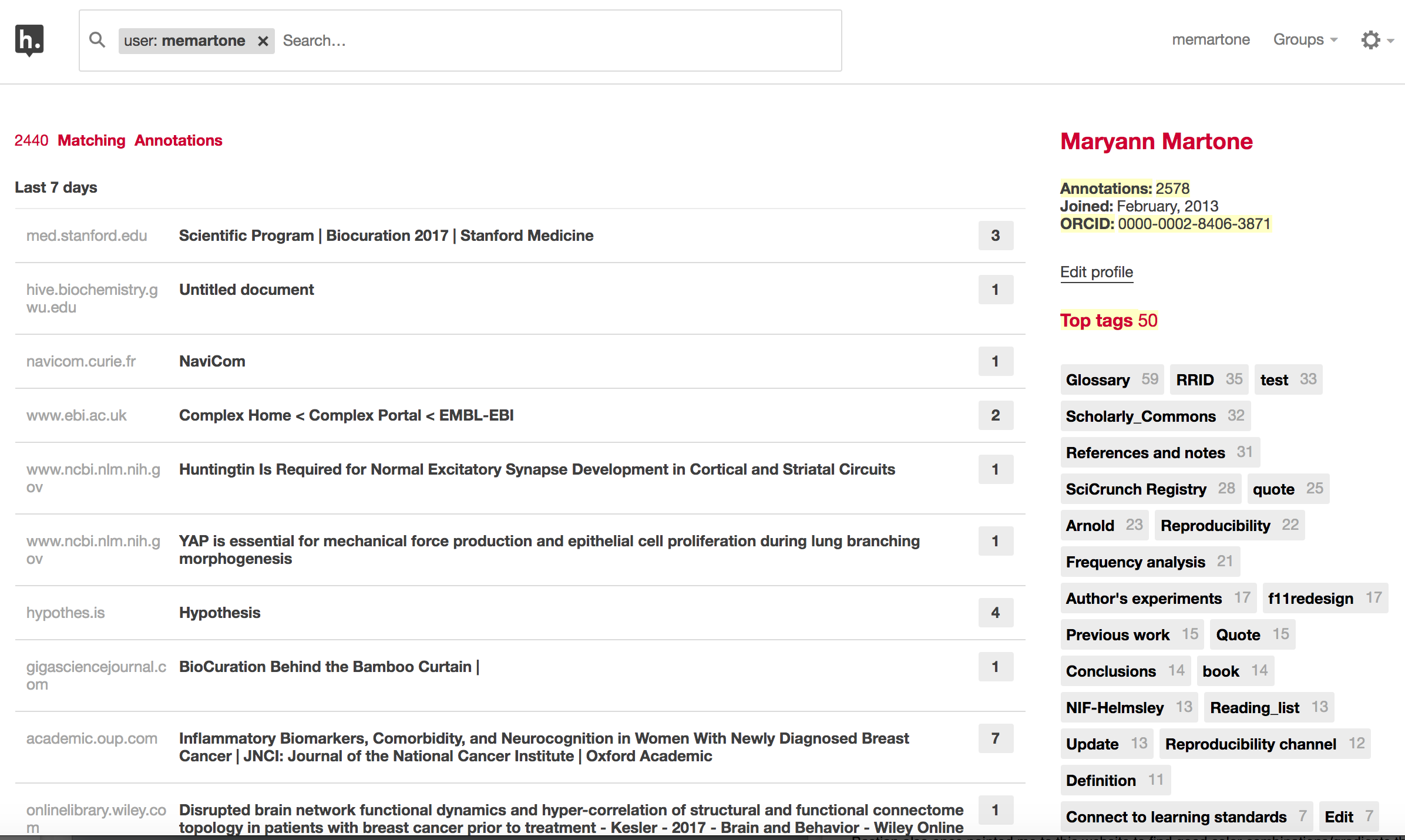Click the gigasciencejournal.com domain

96,676
